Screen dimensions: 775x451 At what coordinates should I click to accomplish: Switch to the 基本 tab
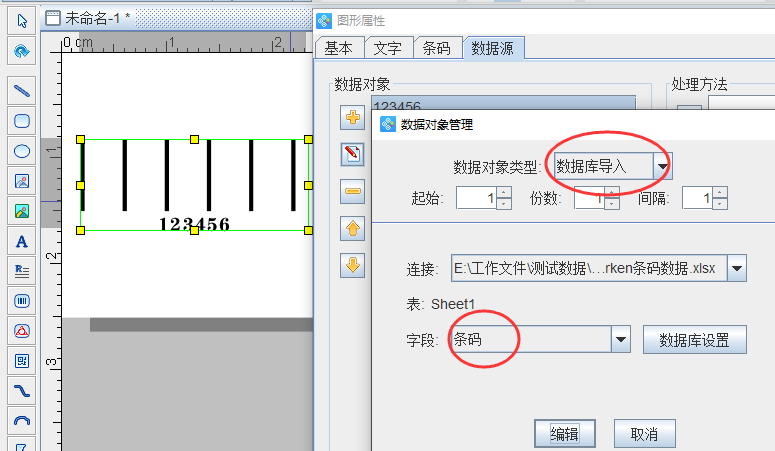pos(338,48)
